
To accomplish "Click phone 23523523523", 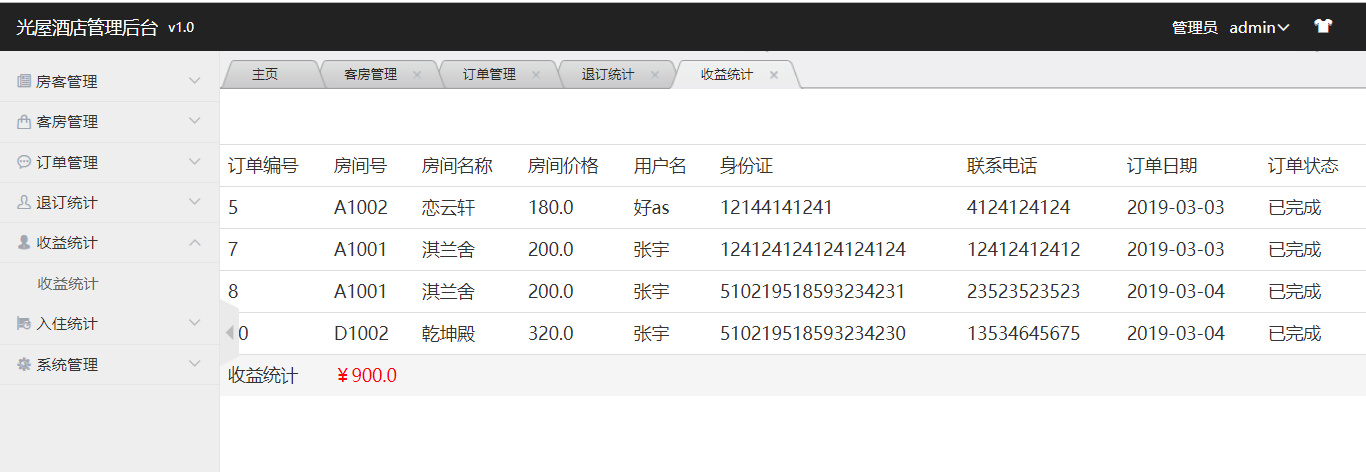I will pos(1023,292).
